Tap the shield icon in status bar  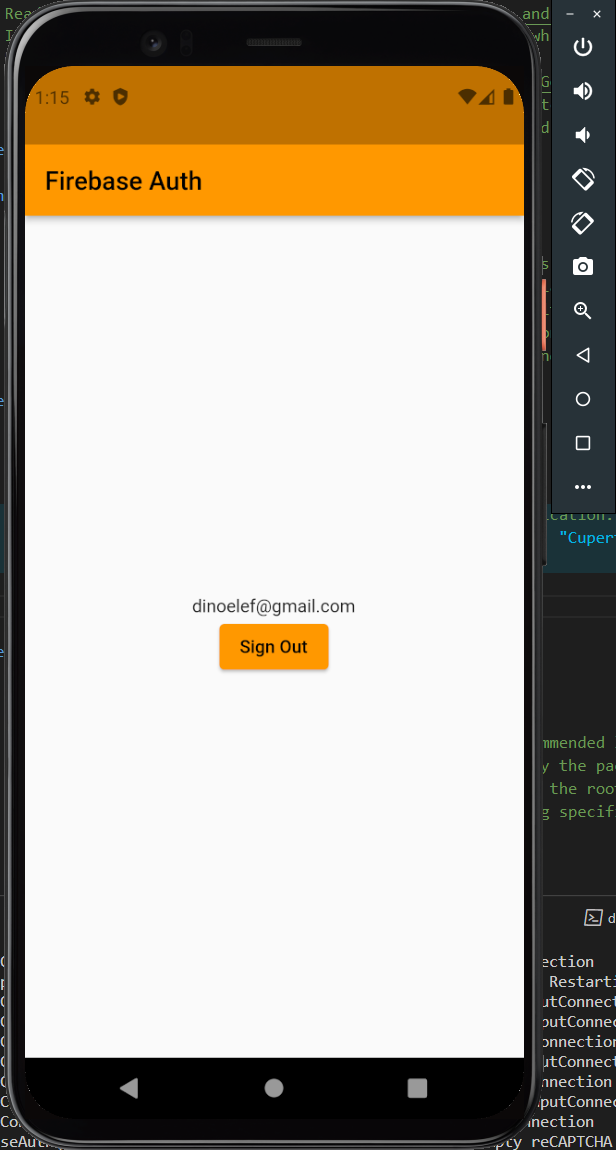pos(120,97)
